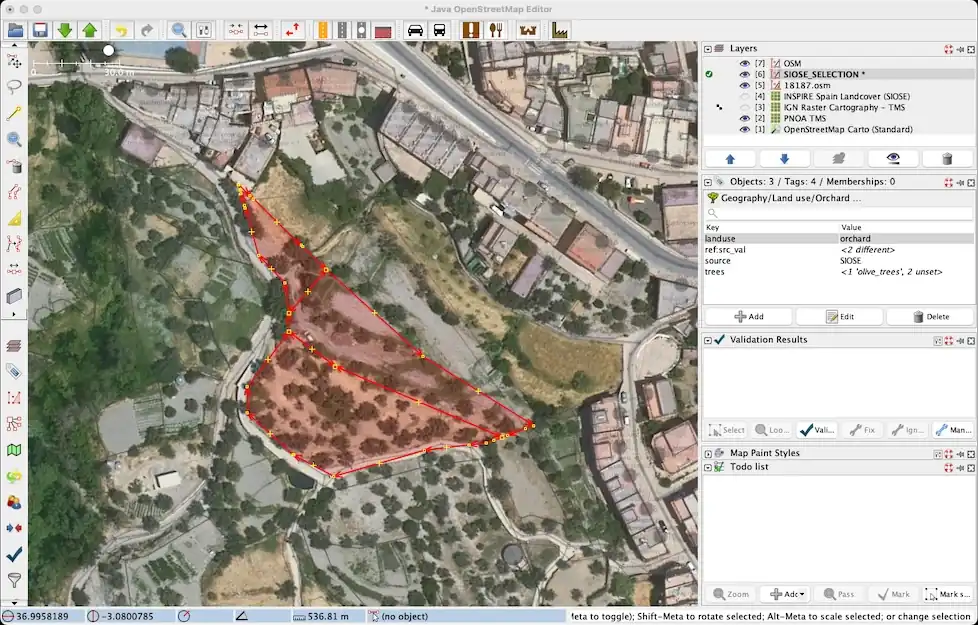Show the INSPIRE Spain Landcover layer
This screenshot has height=625, width=978.
(744, 96)
